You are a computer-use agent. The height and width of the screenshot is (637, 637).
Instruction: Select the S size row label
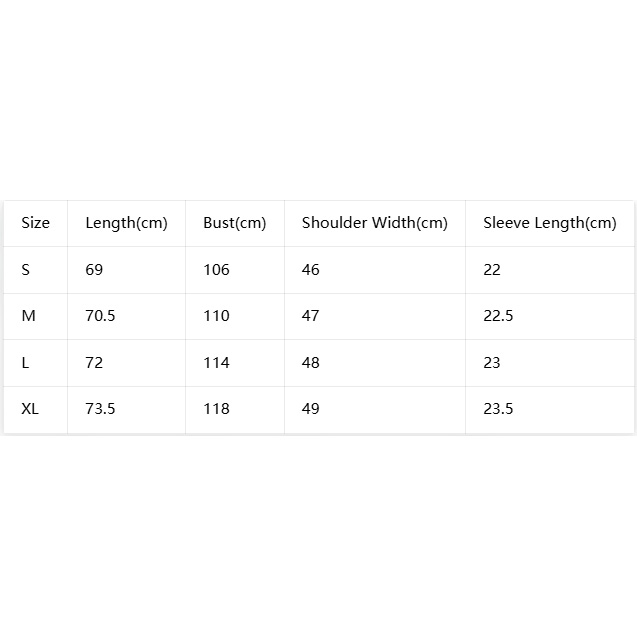[x=26, y=270]
